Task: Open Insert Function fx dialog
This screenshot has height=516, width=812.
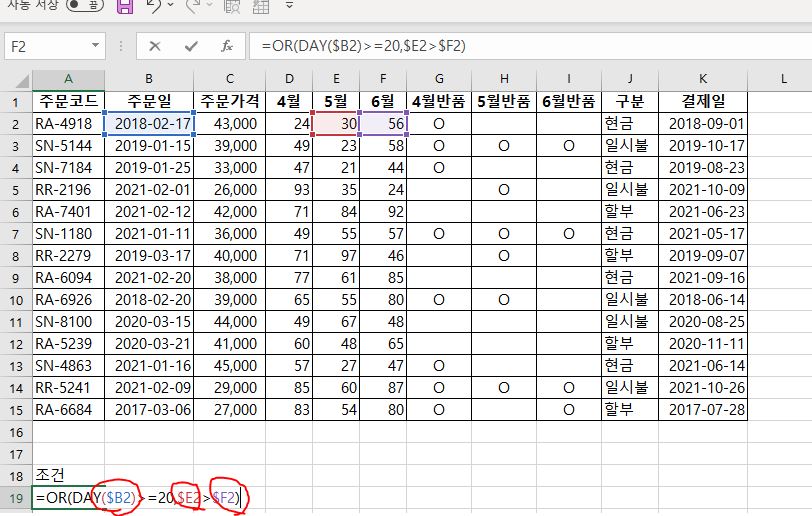Action: [x=227, y=46]
